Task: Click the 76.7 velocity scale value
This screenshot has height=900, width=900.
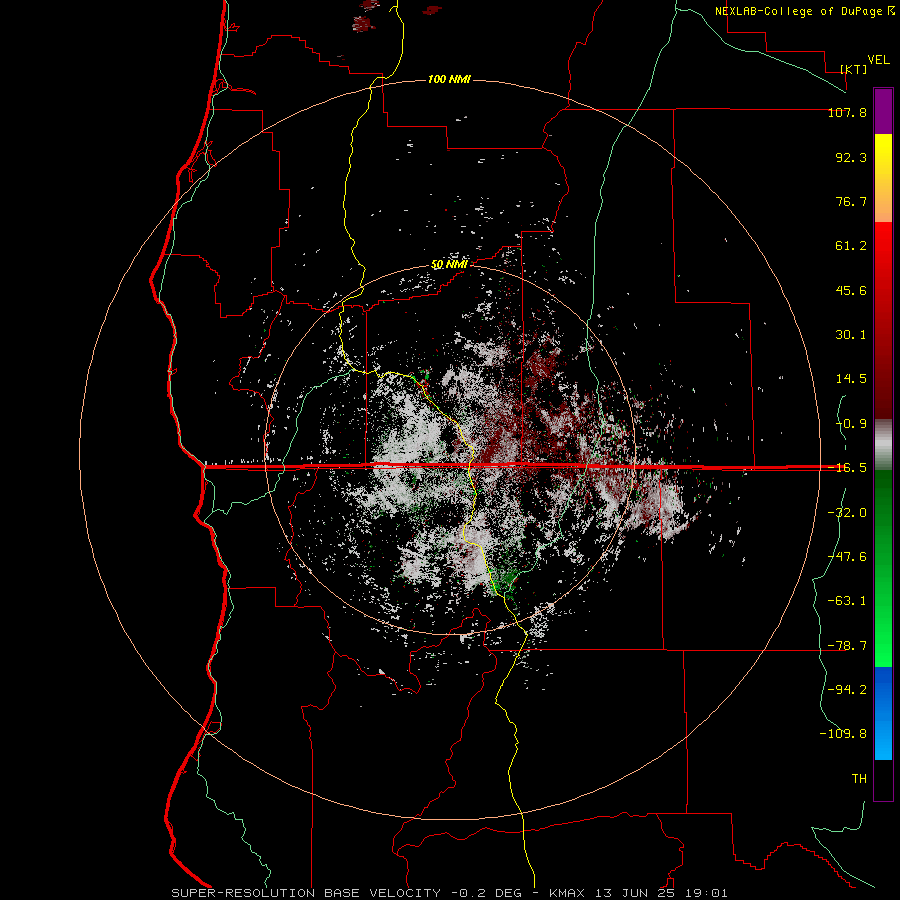Action: pyautogui.click(x=851, y=201)
